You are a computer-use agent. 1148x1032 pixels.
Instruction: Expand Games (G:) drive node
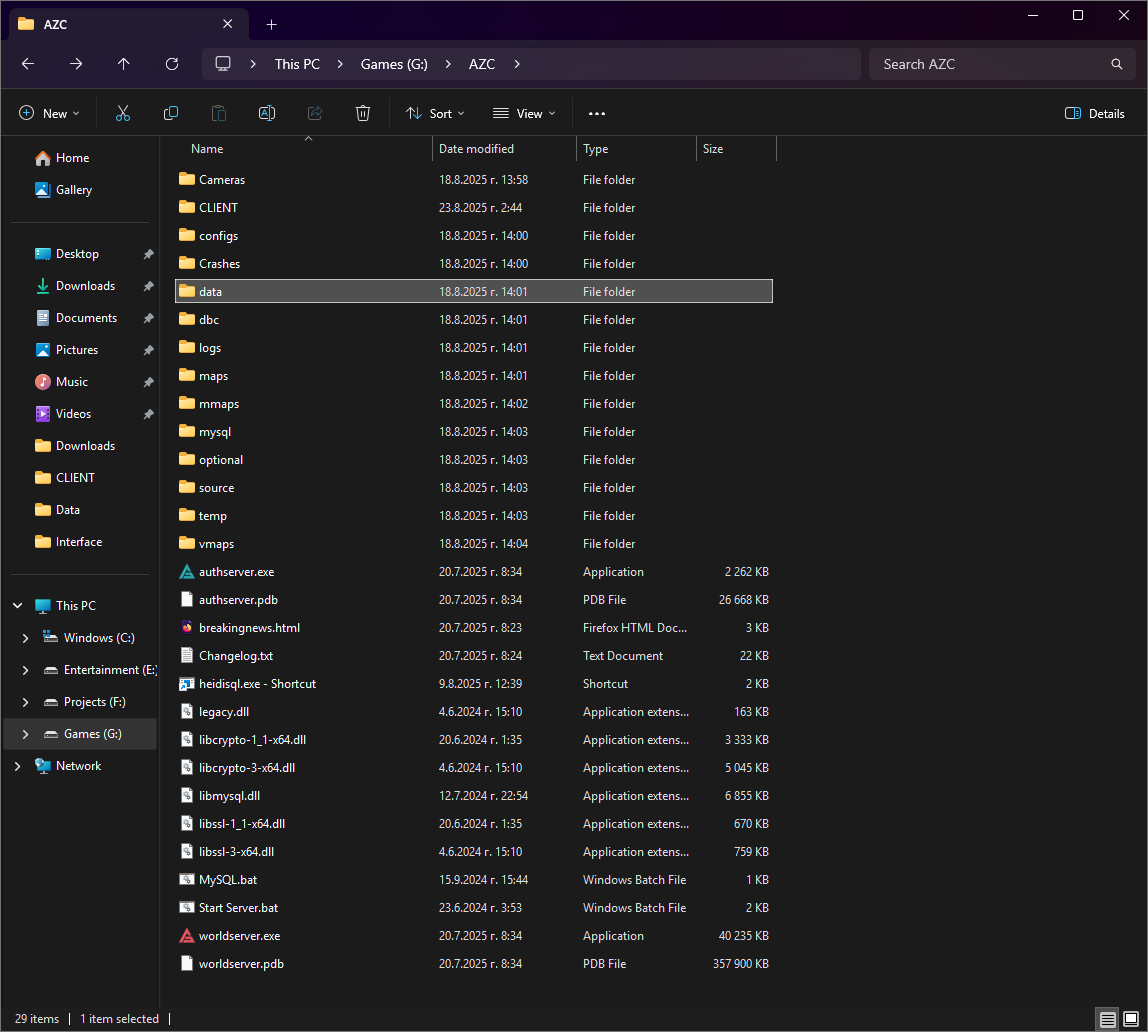[26, 734]
